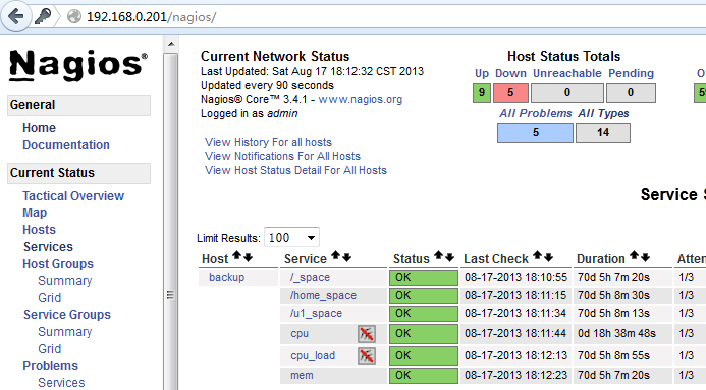
Task: Click the Nagios logo
Action: coord(78,65)
